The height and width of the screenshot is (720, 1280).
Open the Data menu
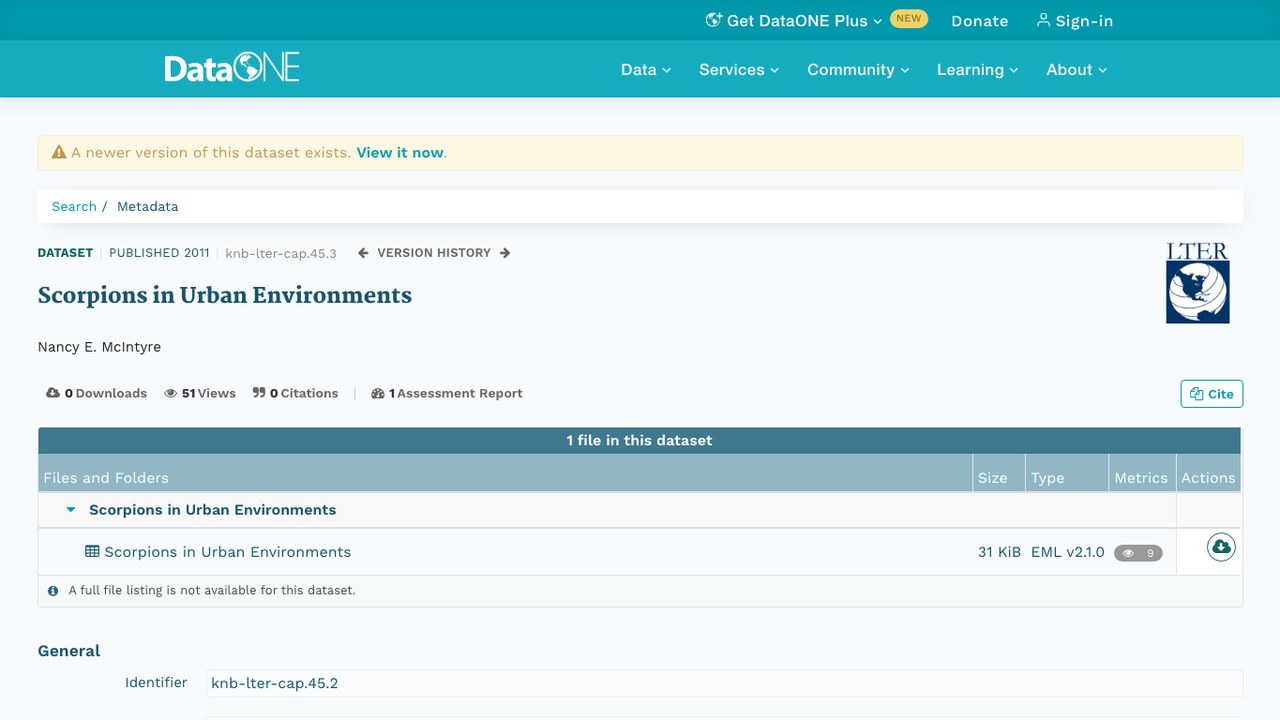646,69
